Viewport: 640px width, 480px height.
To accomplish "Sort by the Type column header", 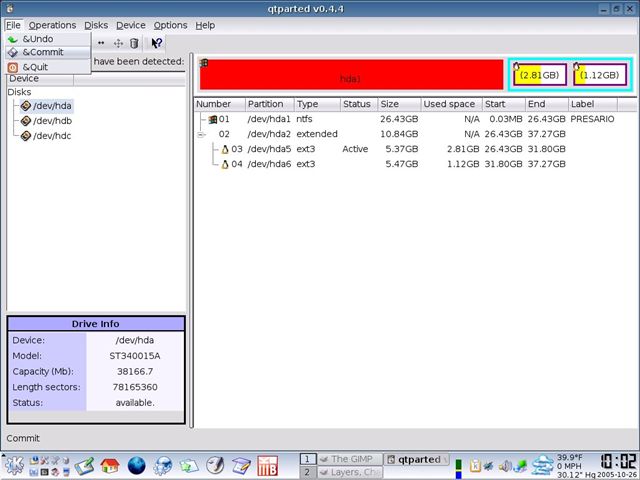I will tap(317, 104).
